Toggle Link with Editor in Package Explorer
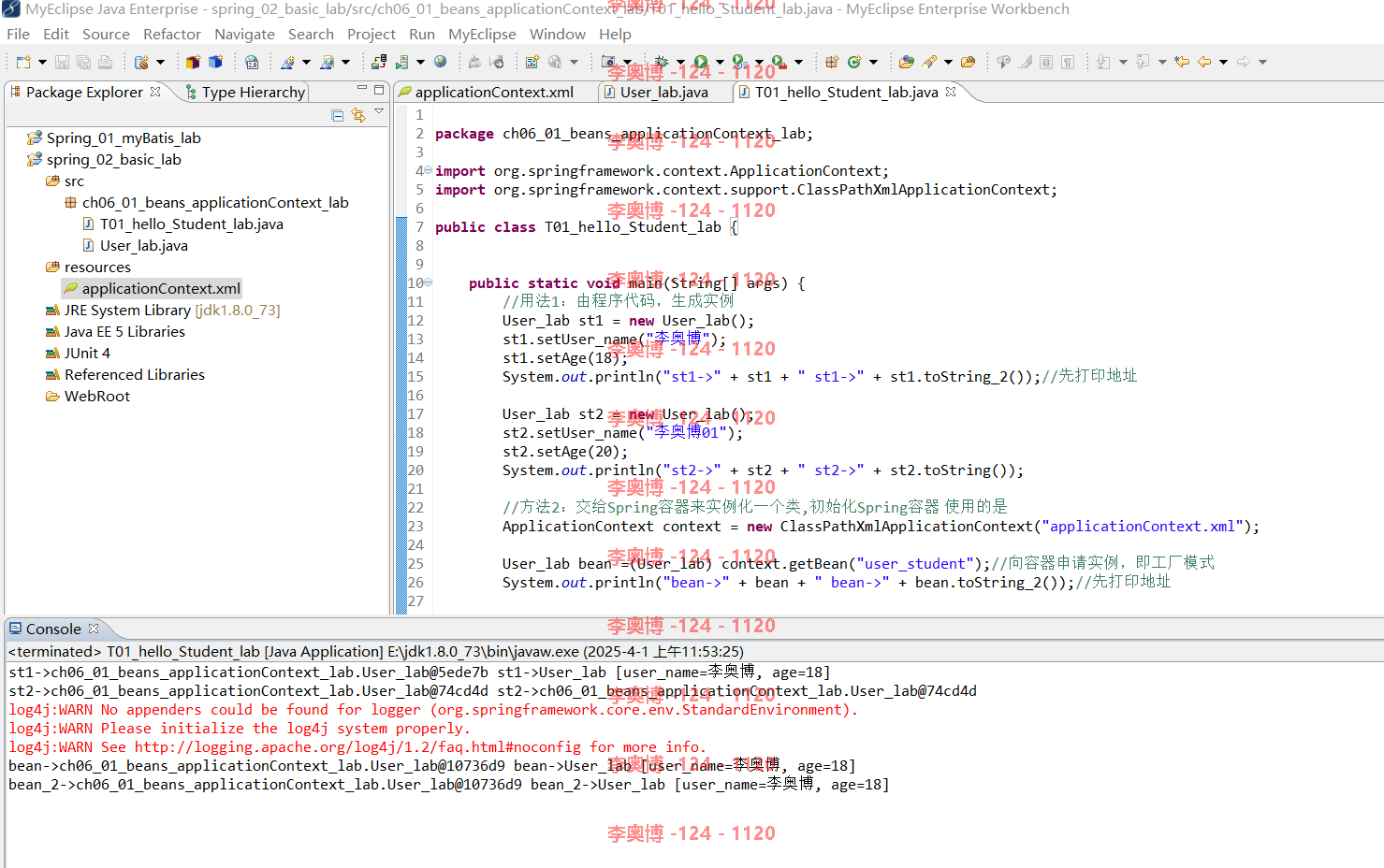The width and height of the screenshot is (1384, 868). (x=358, y=115)
